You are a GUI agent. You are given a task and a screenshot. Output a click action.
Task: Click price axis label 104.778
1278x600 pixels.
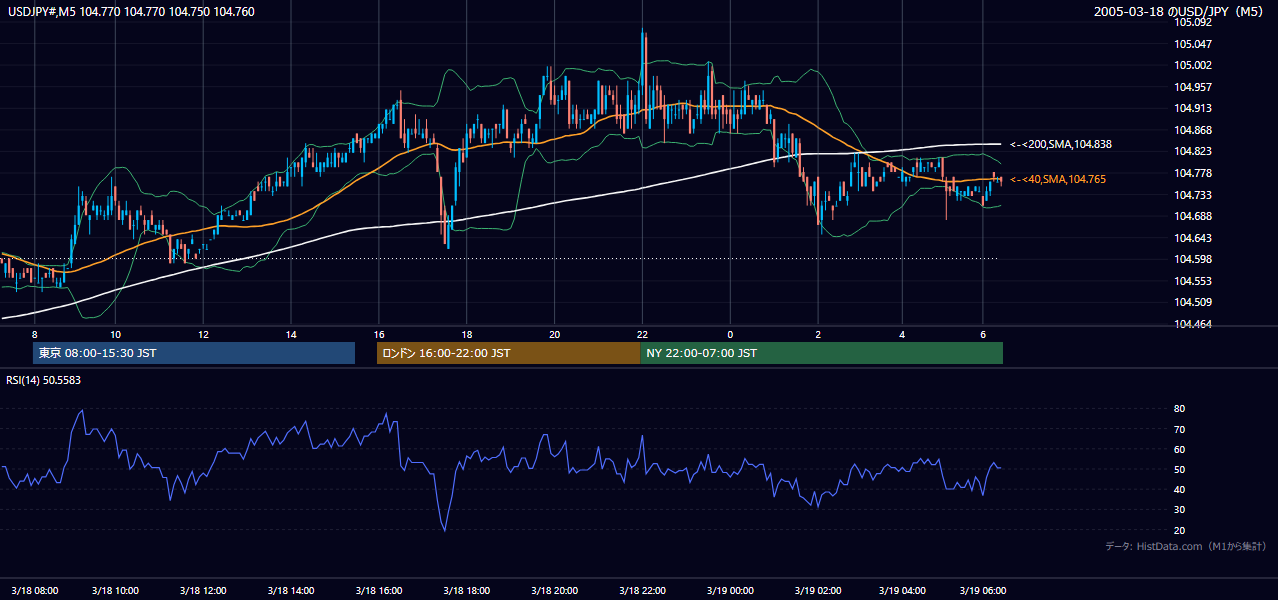1191,173
